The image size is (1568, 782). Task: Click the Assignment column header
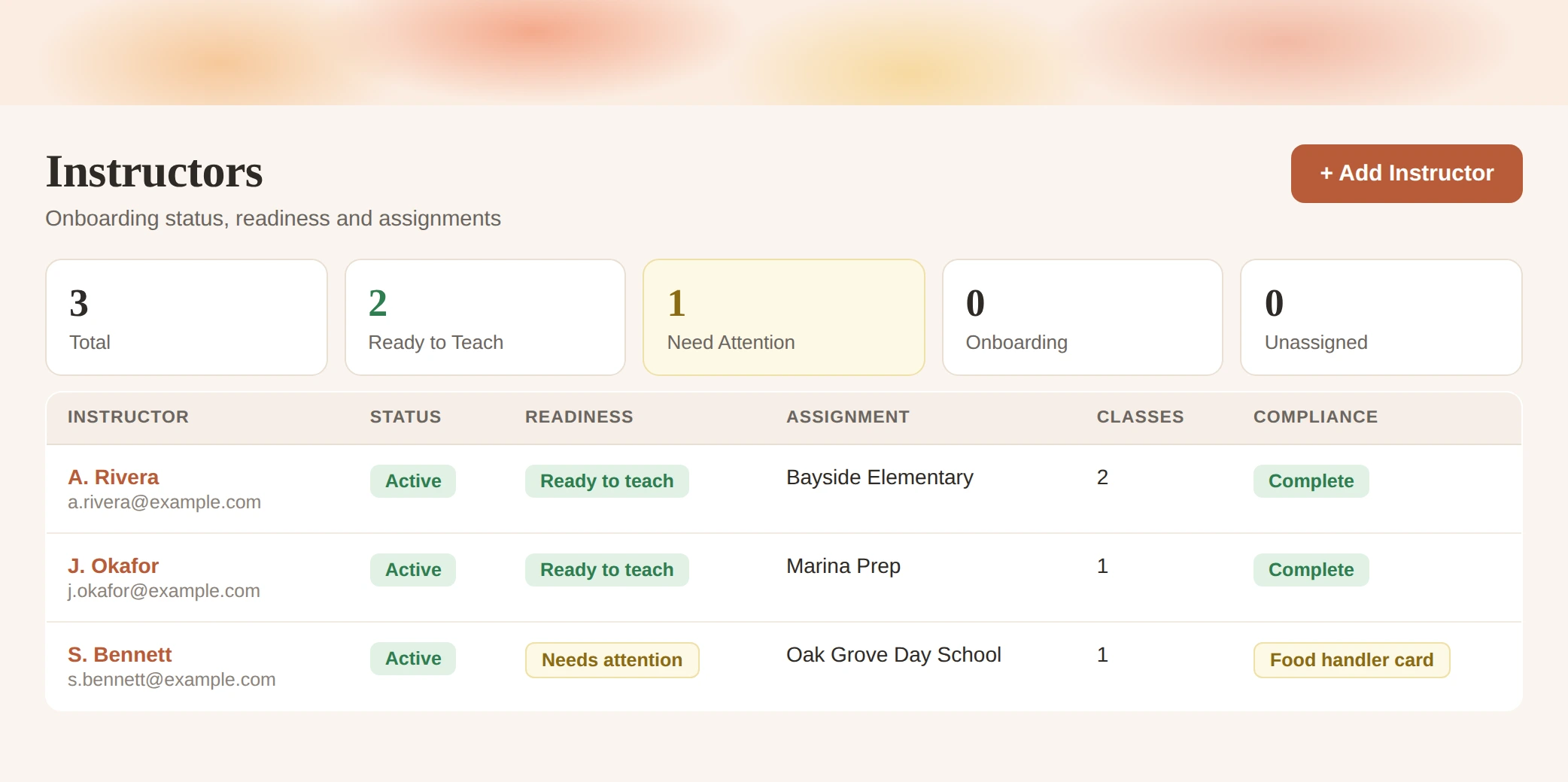coord(848,417)
